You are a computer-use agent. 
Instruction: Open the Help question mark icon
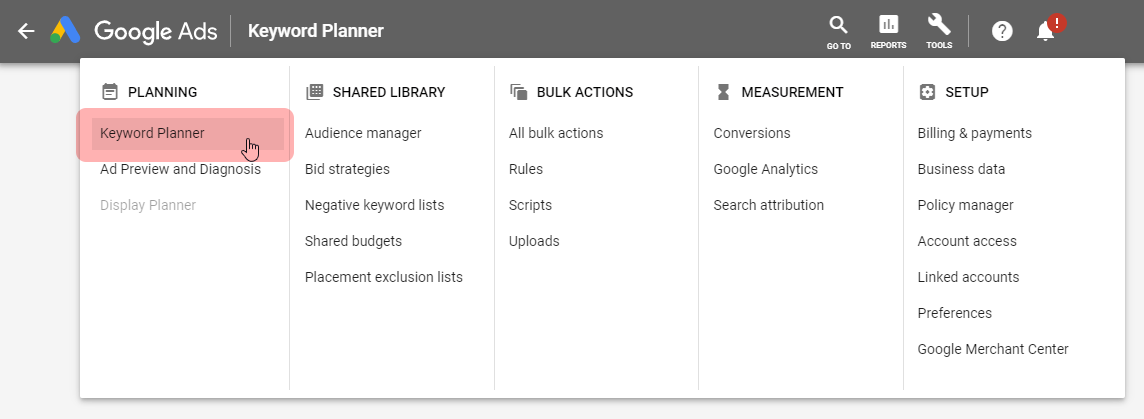pos(1002,31)
